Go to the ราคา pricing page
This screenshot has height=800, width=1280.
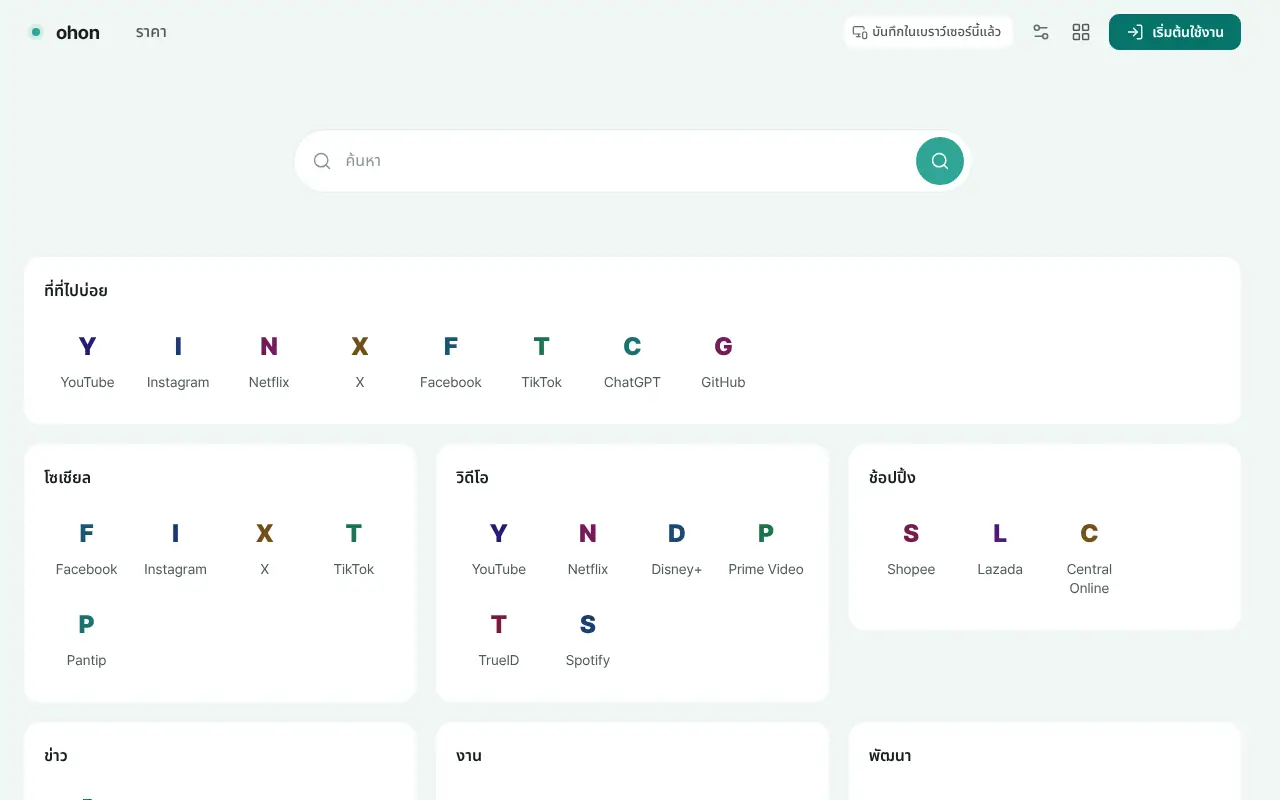tap(151, 32)
